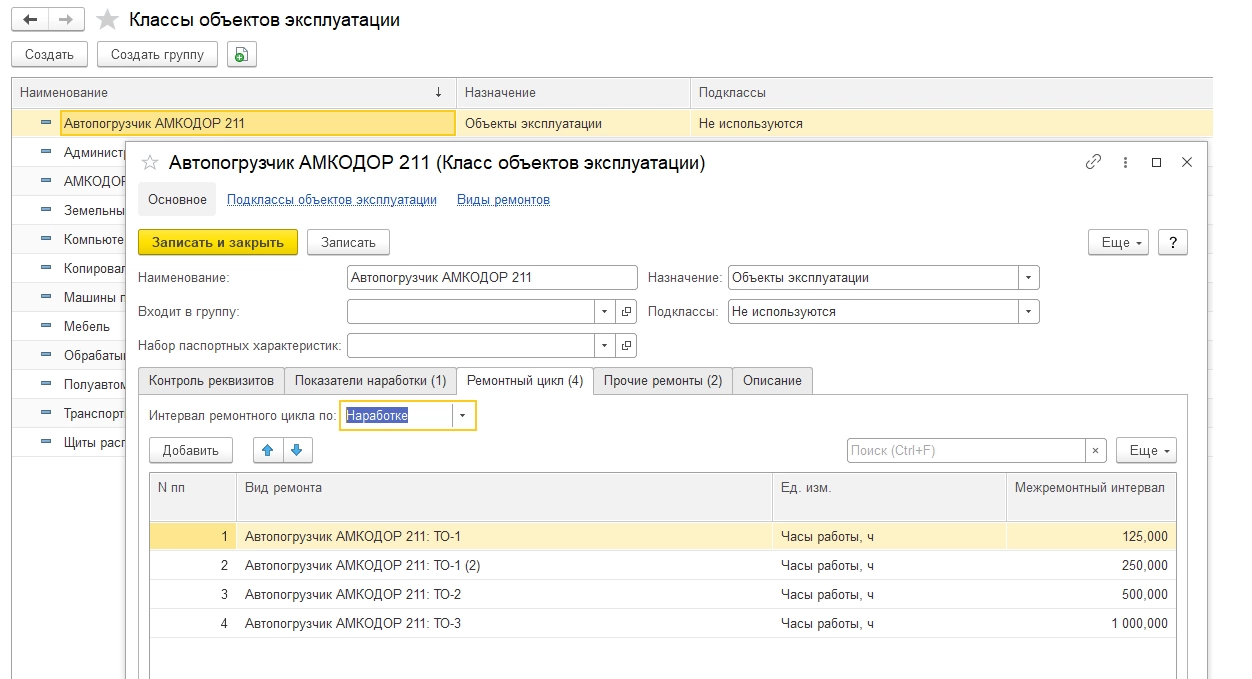Expand the Входит в группу dropdown arrow
The image size is (1252, 679).
point(605,312)
